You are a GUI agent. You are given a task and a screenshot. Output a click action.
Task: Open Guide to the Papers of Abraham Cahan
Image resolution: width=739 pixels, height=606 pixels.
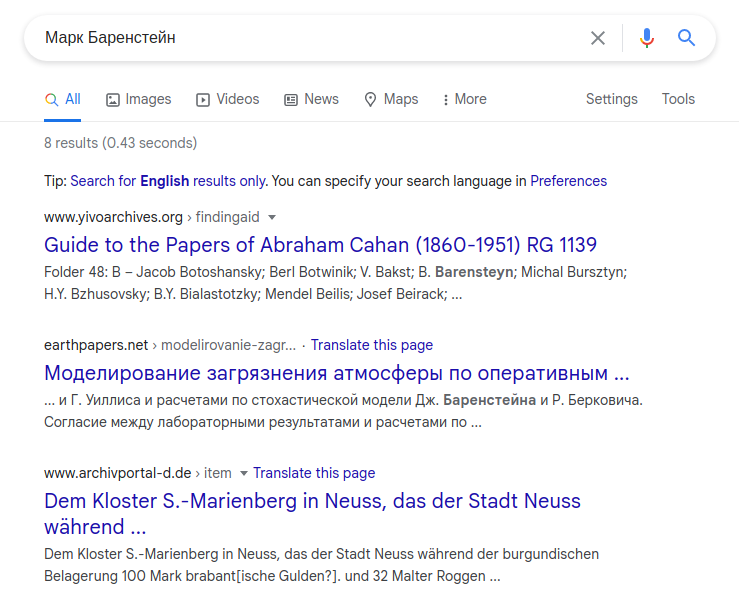320,245
